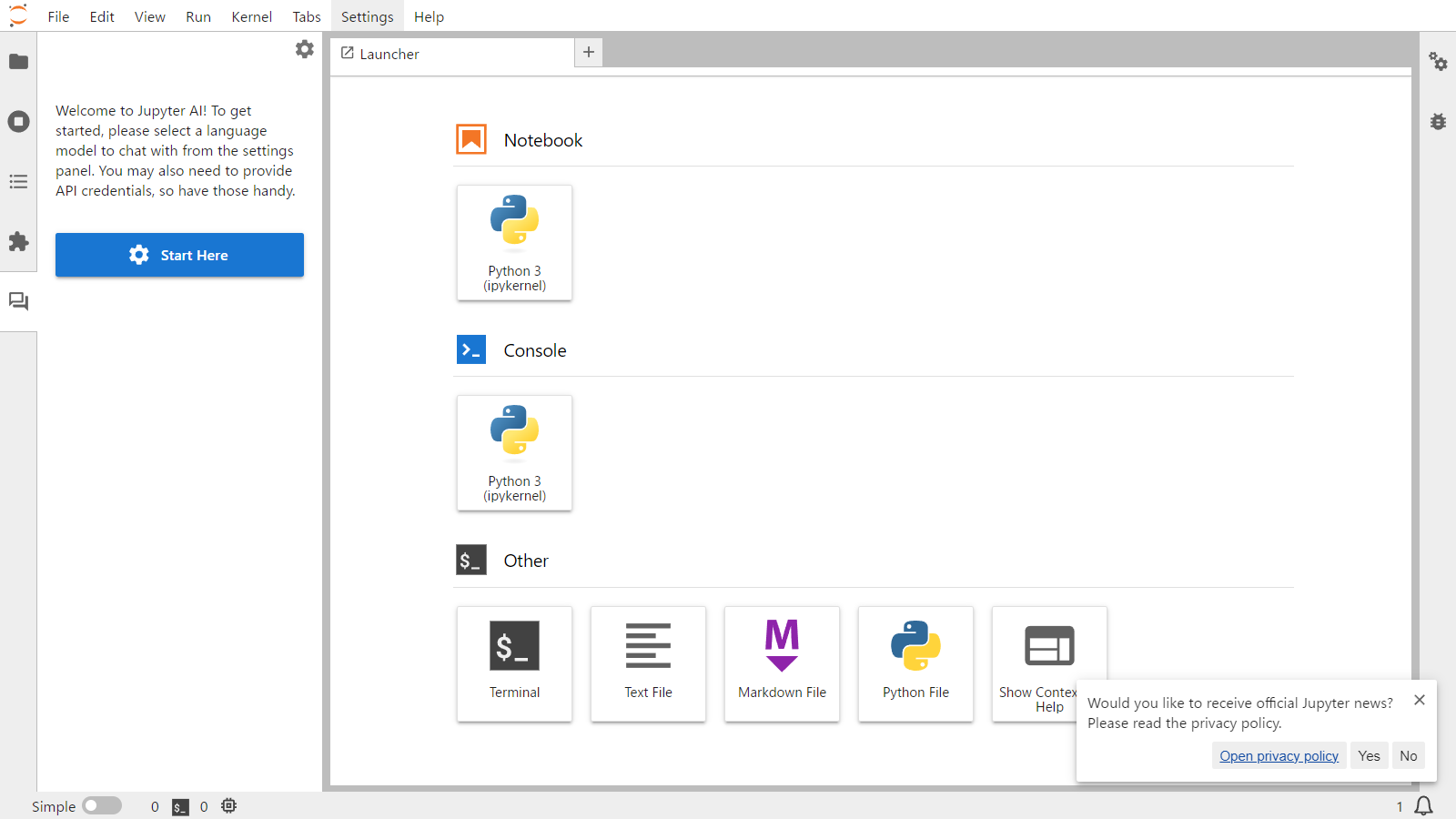Click Yes to receive Jupyter news
This screenshot has height=819, width=1456.
coord(1369,756)
